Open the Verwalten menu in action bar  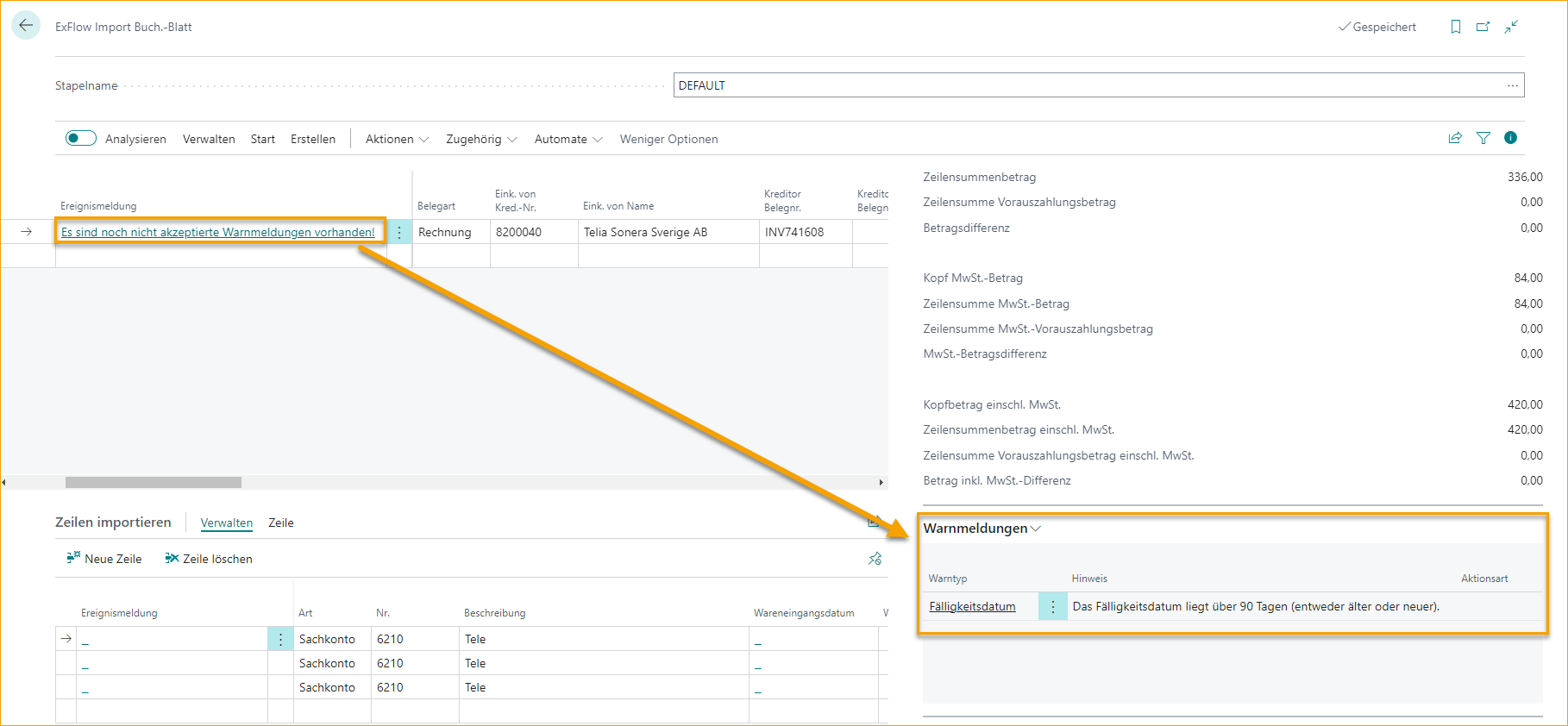click(x=209, y=139)
